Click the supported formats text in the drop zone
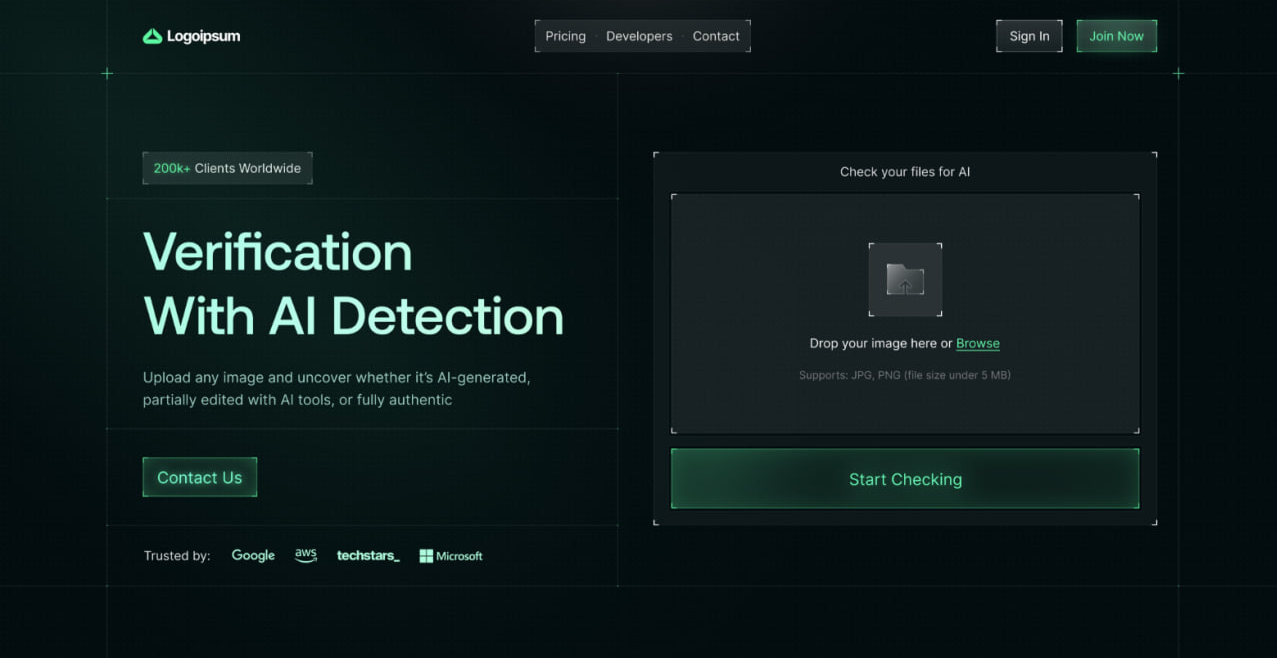The width and height of the screenshot is (1277, 658). (904, 375)
